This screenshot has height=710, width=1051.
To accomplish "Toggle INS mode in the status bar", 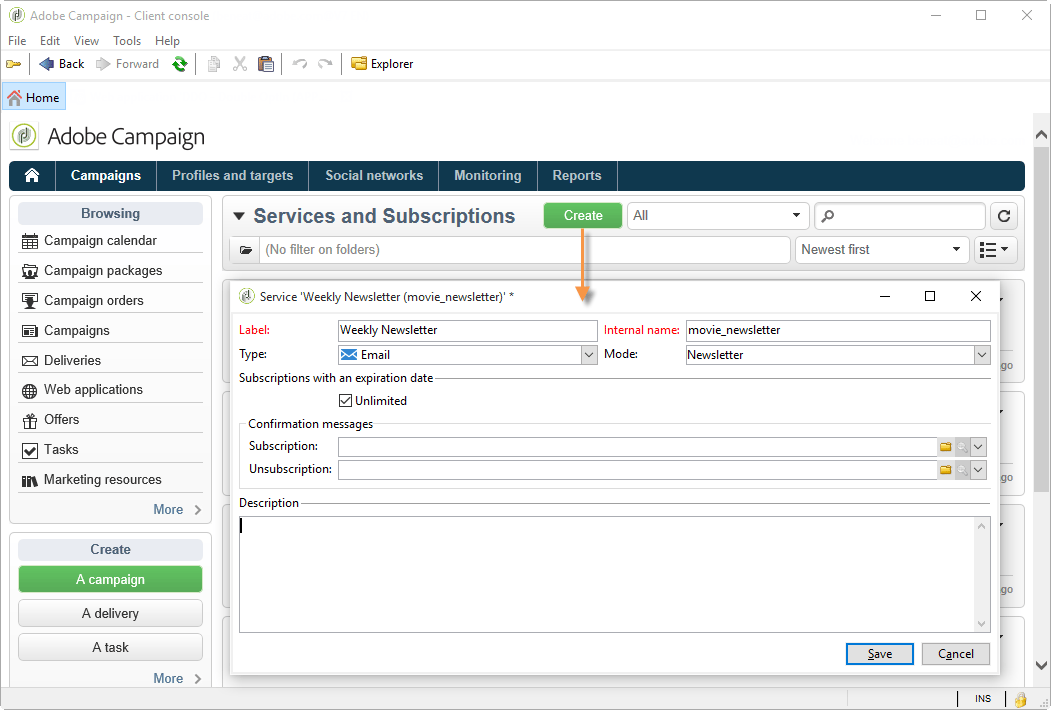I will coord(982,697).
